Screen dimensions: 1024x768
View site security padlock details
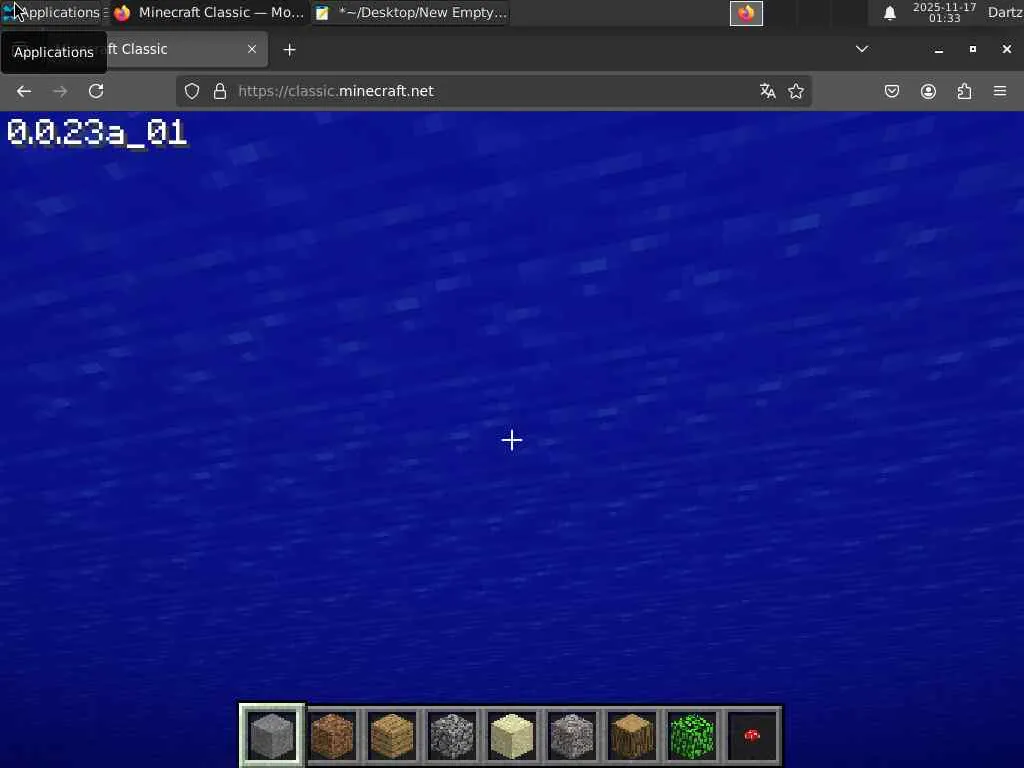coord(220,91)
